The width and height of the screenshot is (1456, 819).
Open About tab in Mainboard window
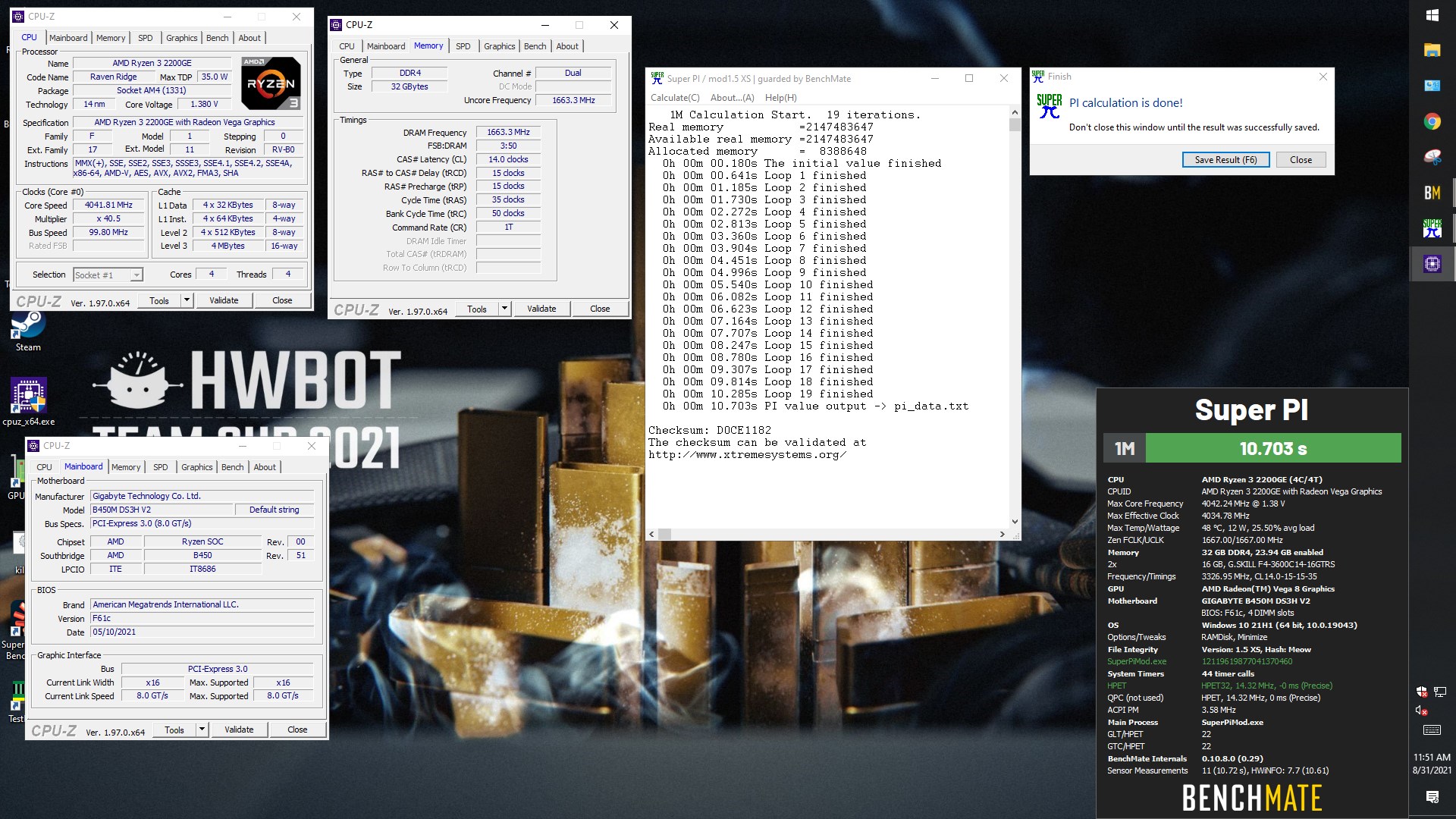point(265,467)
